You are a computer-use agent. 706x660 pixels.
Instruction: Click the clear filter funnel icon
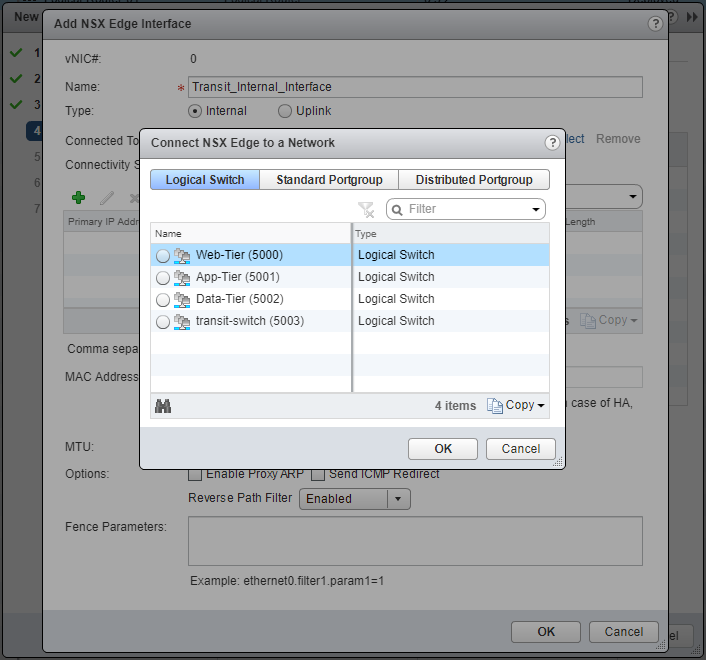click(366, 209)
